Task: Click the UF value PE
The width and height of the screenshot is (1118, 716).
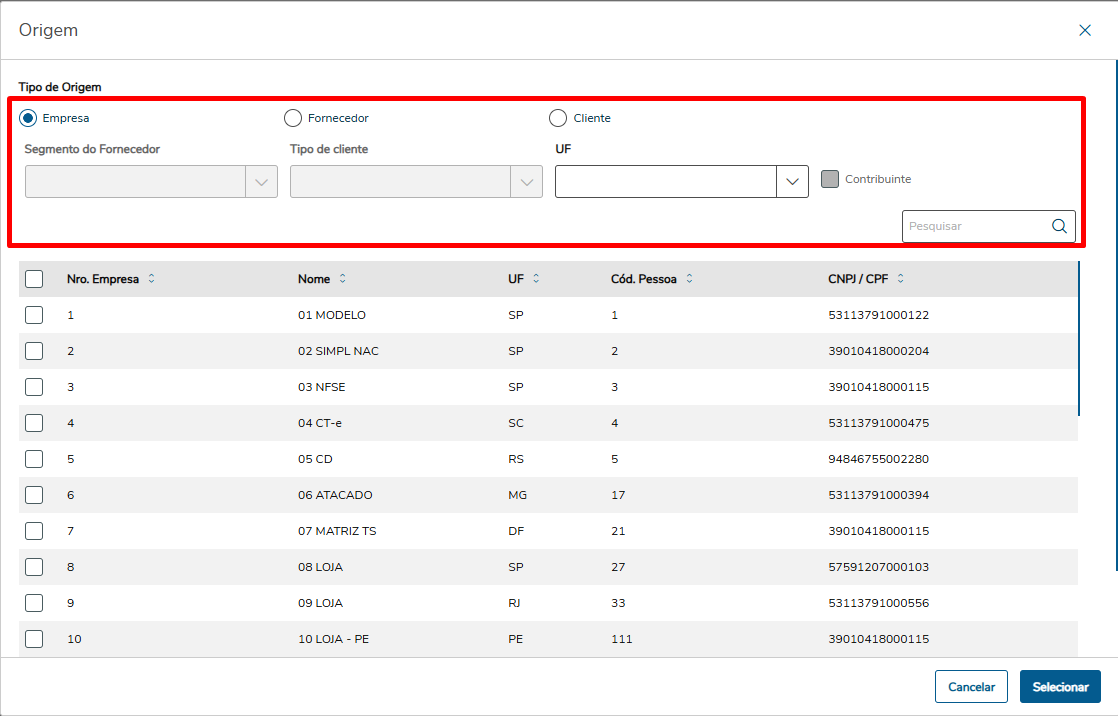Action: click(516, 639)
